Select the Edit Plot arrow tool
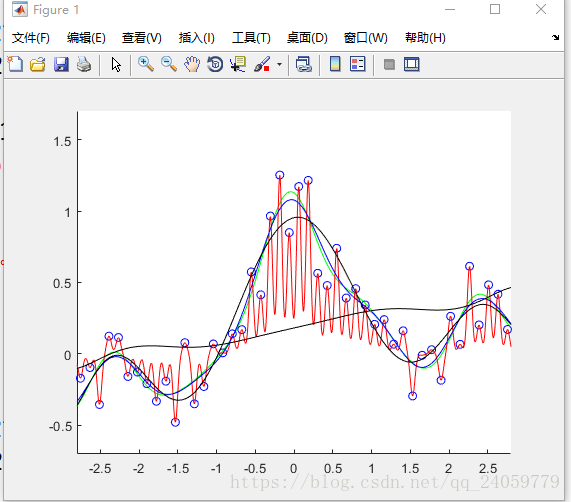The height and width of the screenshot is (502, 571). tap(116, 65)
